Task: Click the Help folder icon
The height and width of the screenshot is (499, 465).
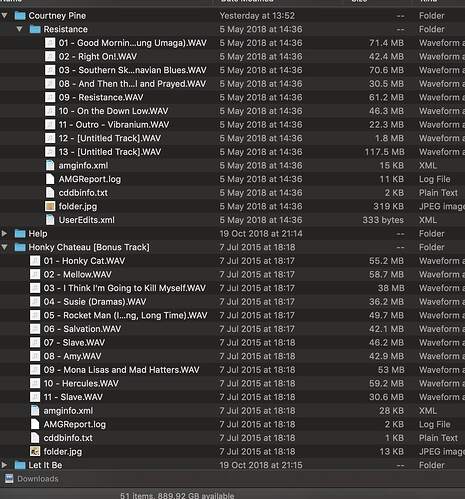Action: pos(20,233)
